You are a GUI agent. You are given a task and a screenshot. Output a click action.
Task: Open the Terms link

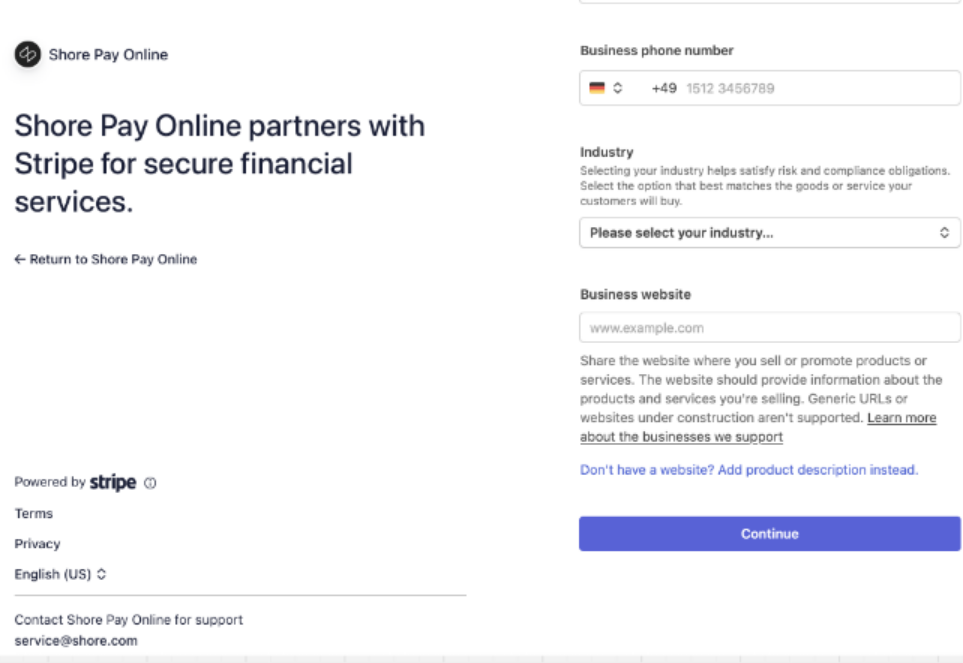[x=34, y=514]
